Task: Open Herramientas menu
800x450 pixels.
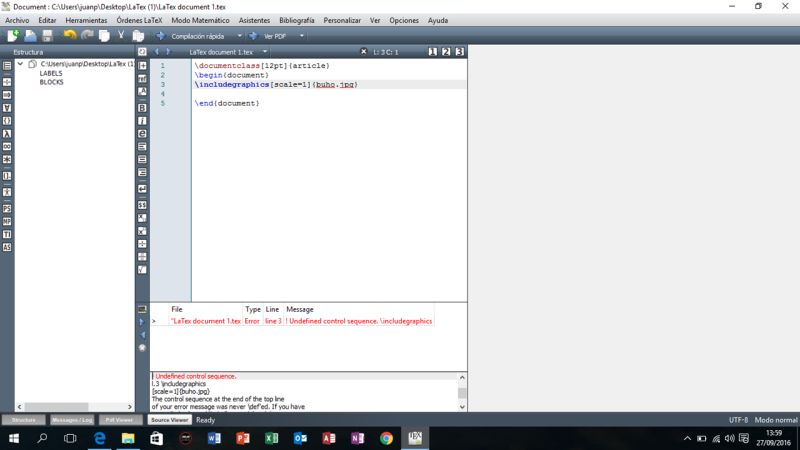Action: 86,20
